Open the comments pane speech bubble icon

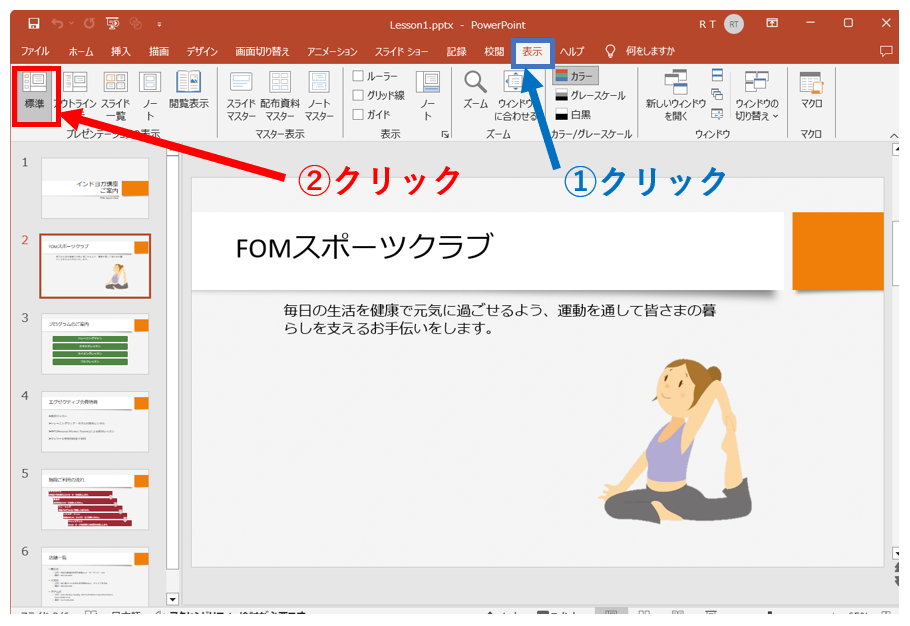click(x=886, y=51)
